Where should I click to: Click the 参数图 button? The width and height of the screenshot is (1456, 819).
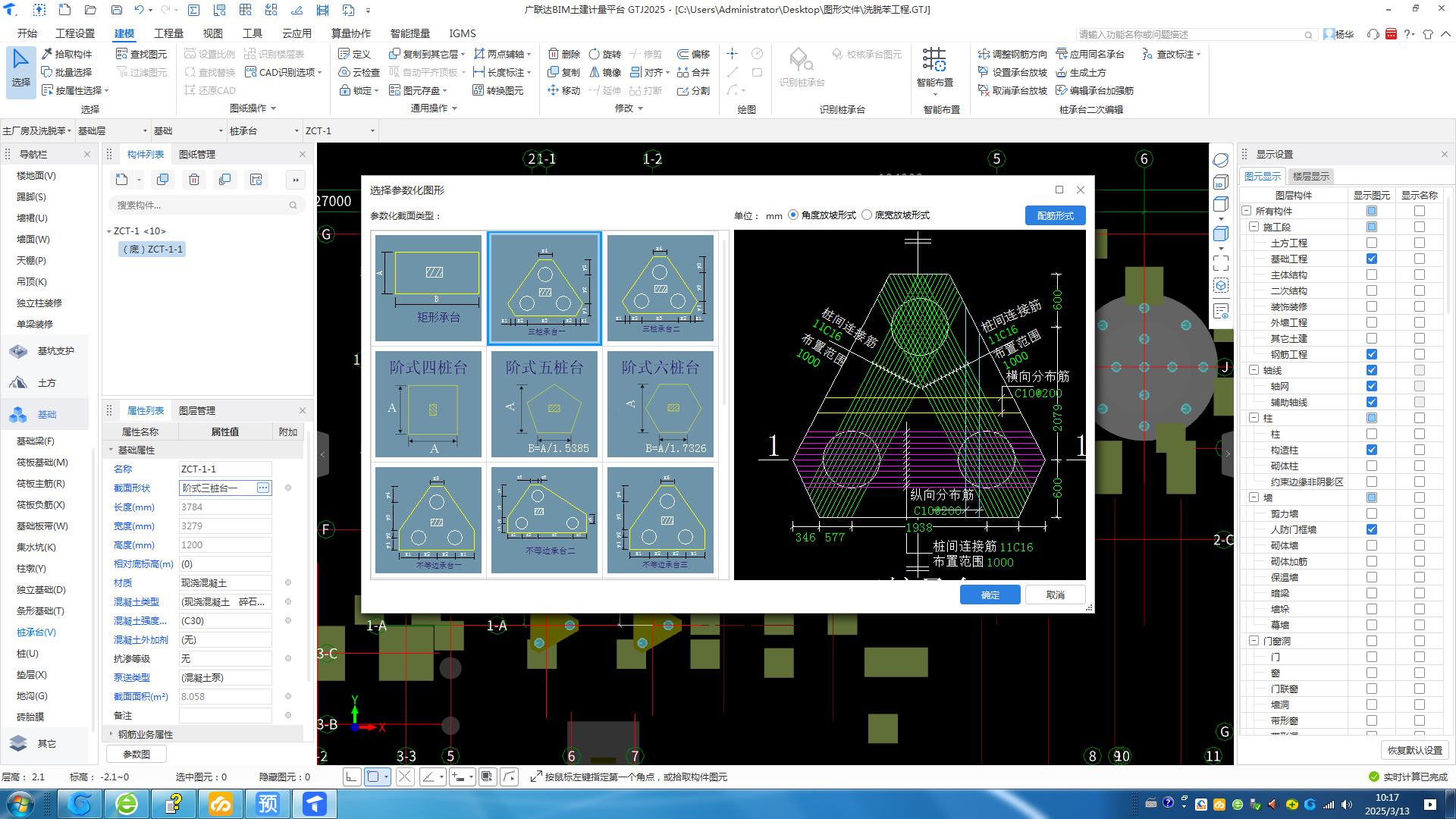pyautogui.click(x=136, y=754)
